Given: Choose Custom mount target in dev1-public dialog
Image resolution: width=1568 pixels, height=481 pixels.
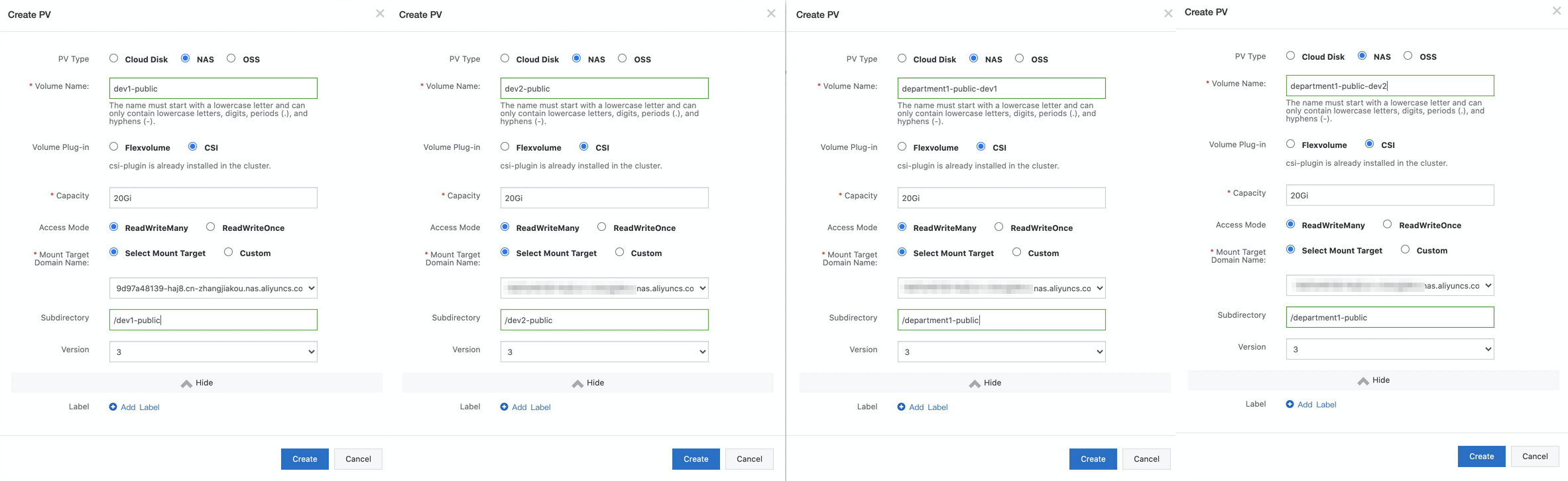Looking at the screenshot, I should tap(229, 252).
